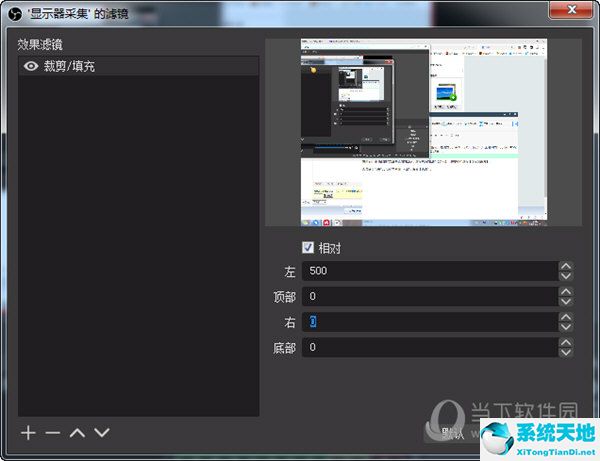Image resolution: width=600 pixels, height=461 pixels.
Task: Decrease the 左 crop value
Action: tap(566, 277)
